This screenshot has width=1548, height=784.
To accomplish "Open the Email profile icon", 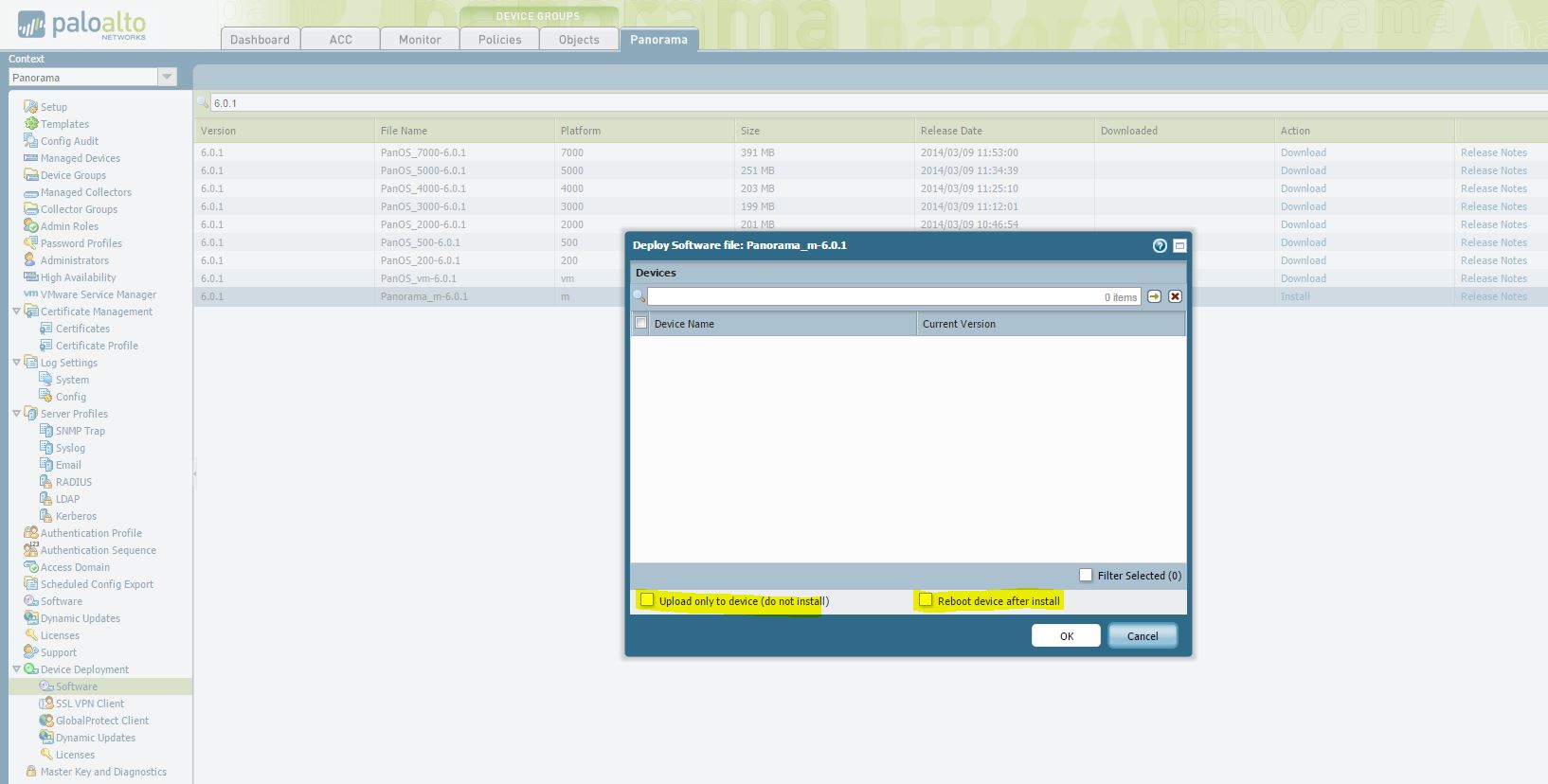I will tap(45, 465).
